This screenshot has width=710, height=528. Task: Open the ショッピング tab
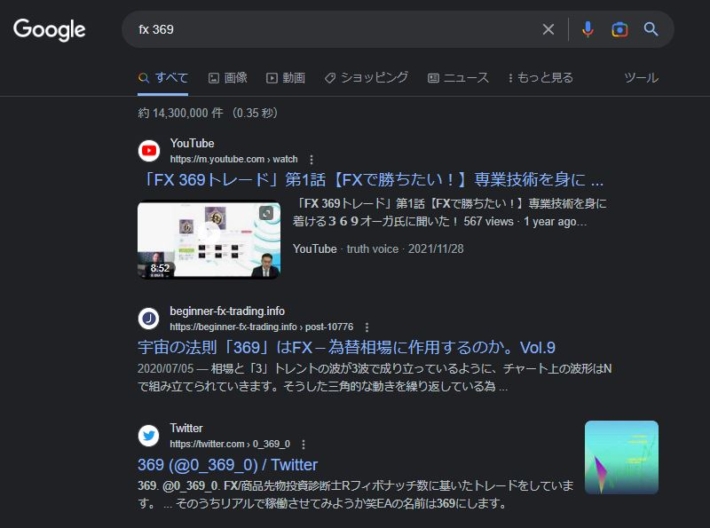coord(366,78)
